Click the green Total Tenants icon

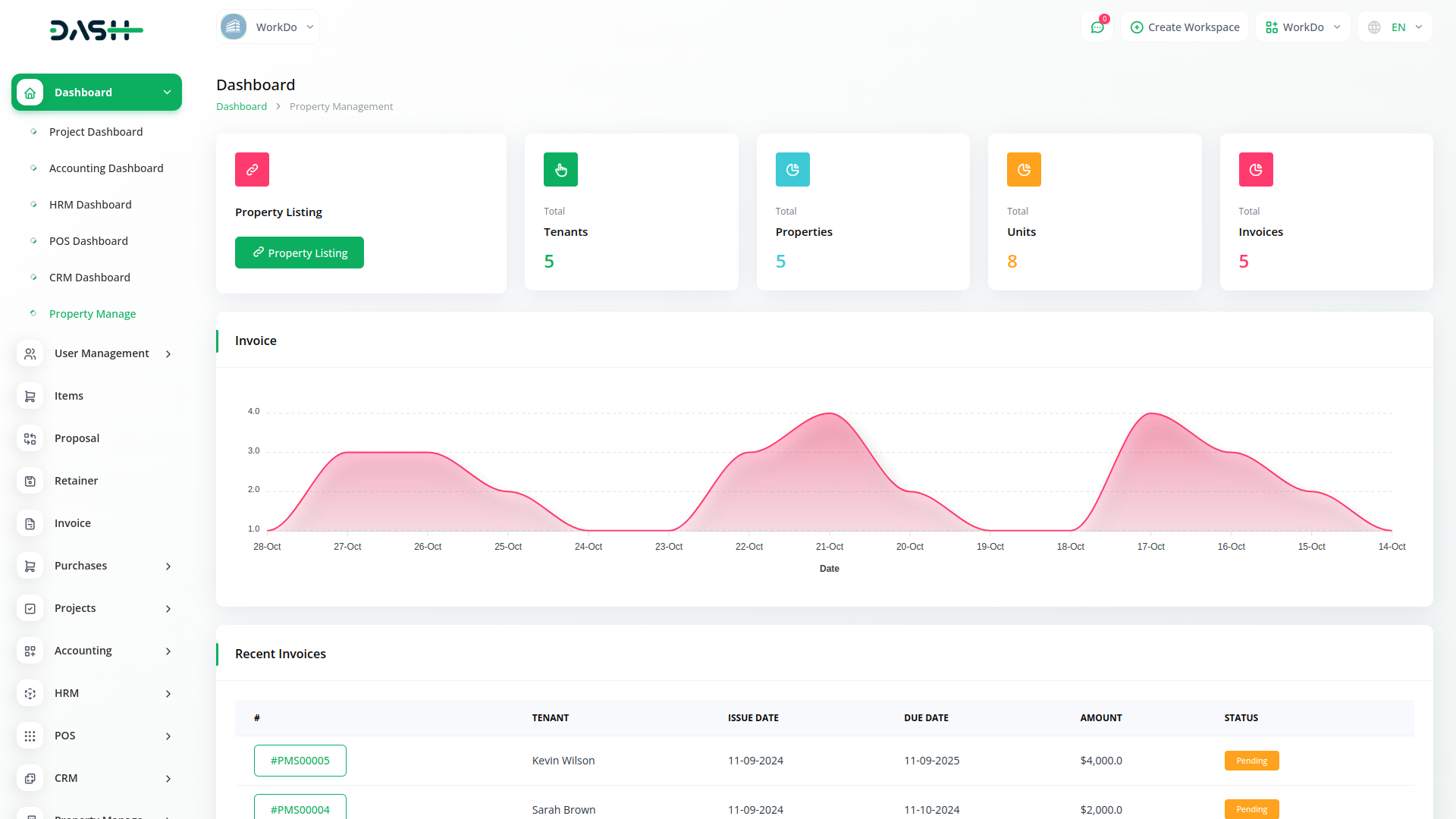coord(560,169)
